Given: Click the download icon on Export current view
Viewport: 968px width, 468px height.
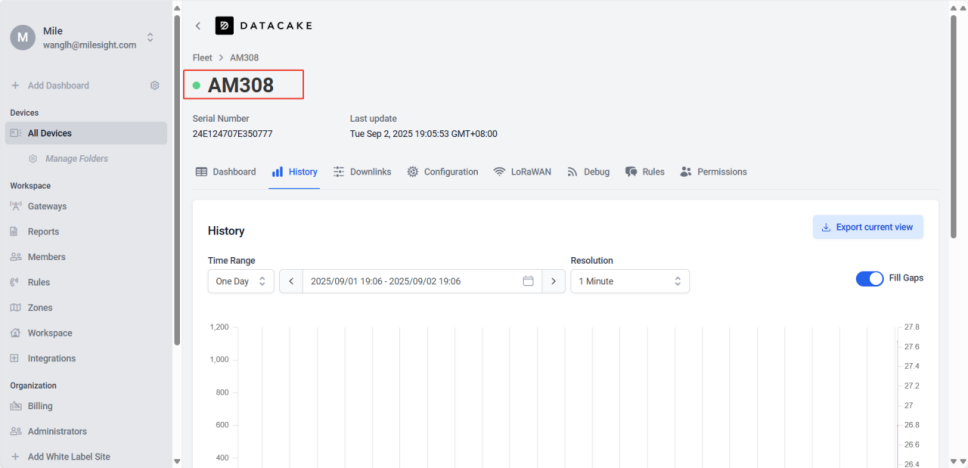Looking at the screenshot, I should [826, 227].
